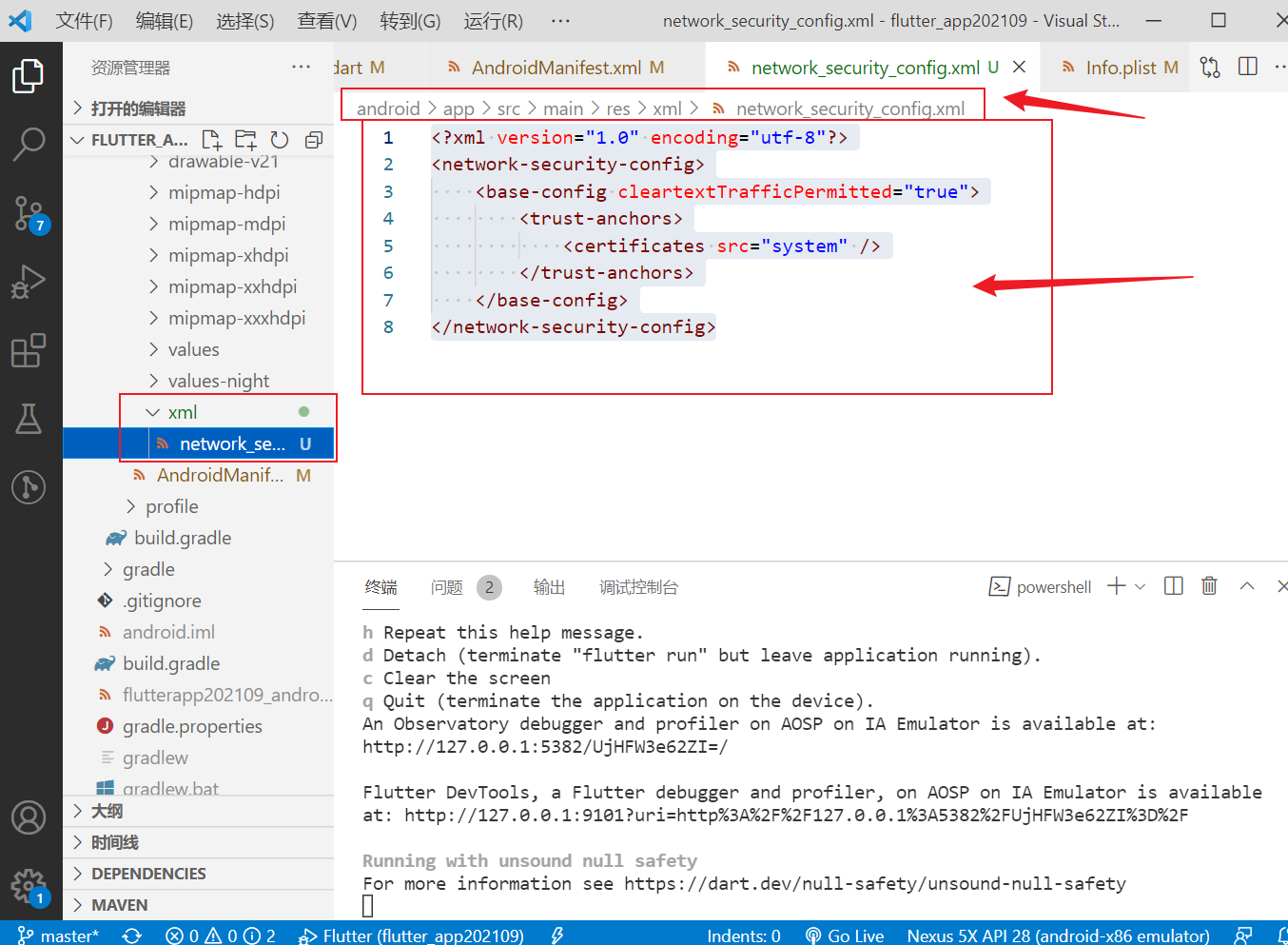
Task: Open the Git Graph activity icon
Action: [x=29, y=487]
